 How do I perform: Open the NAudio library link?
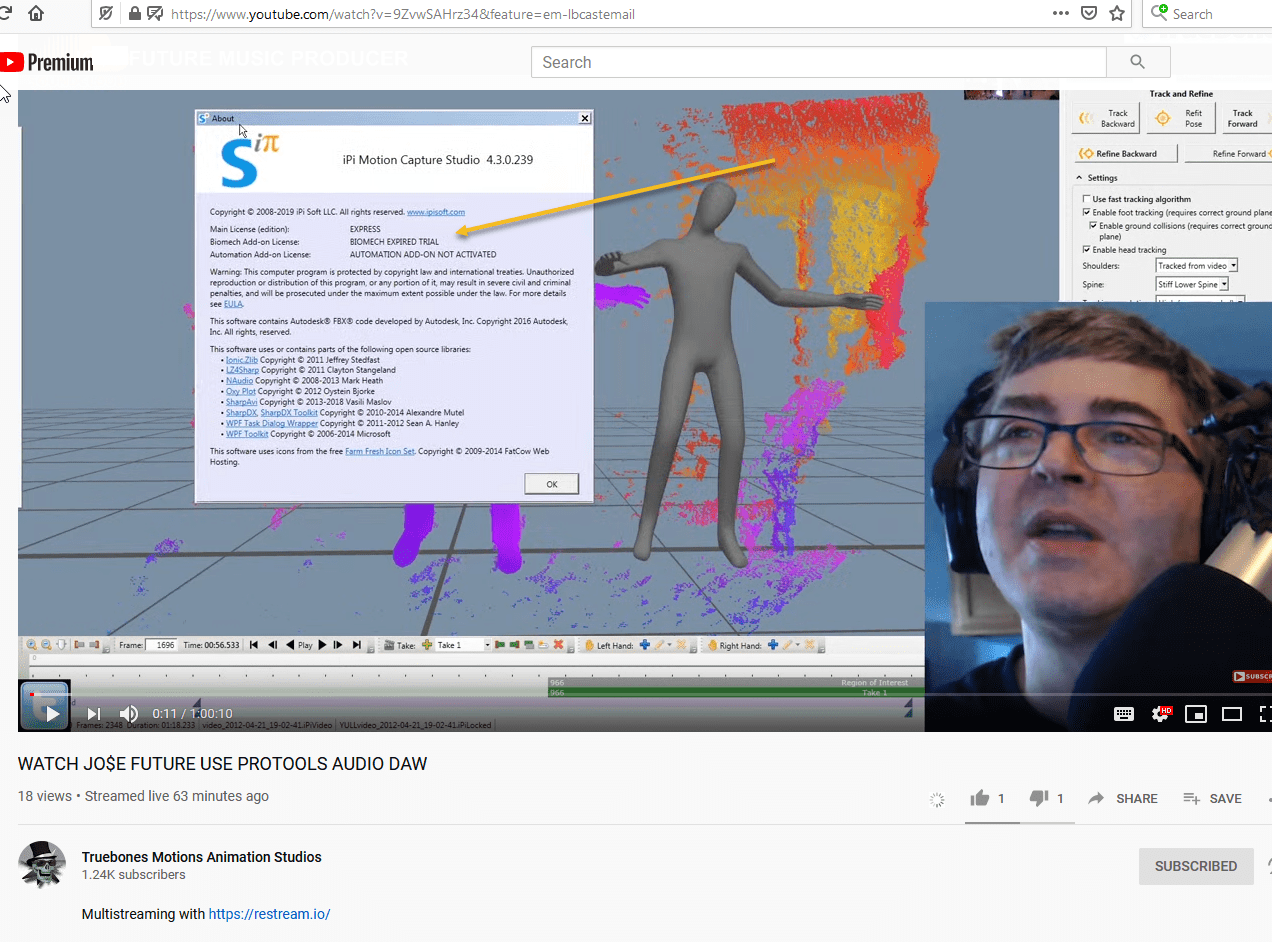[239, 381]
